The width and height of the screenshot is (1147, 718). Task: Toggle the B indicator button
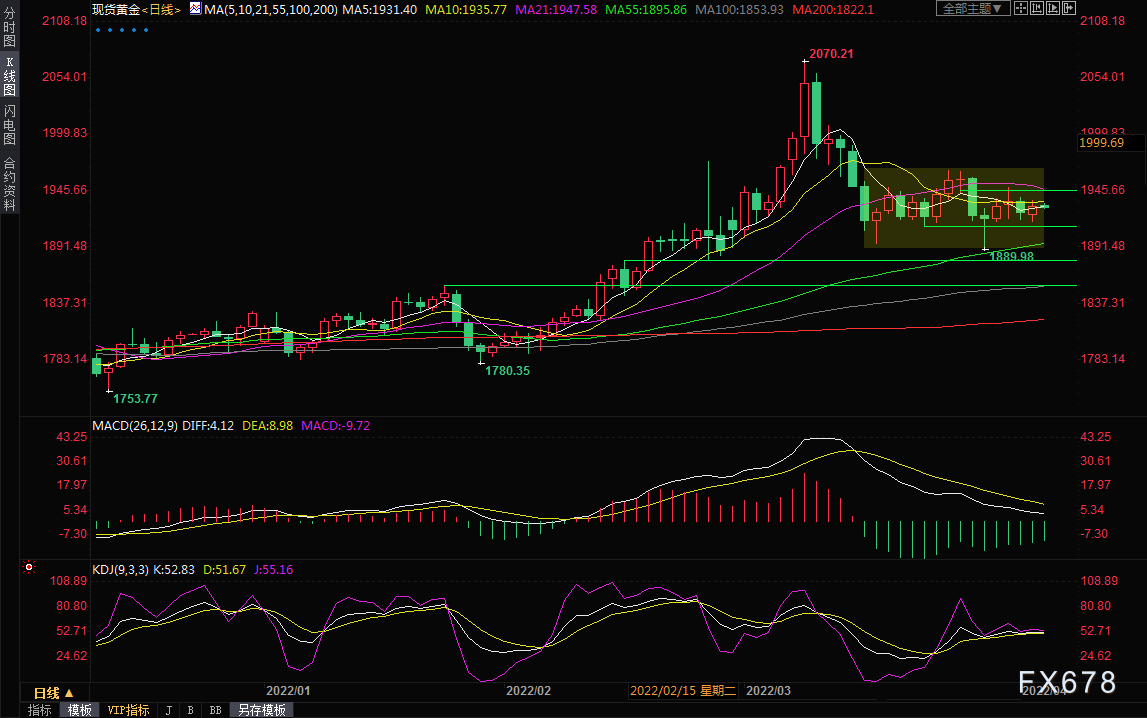click(190, 710)
